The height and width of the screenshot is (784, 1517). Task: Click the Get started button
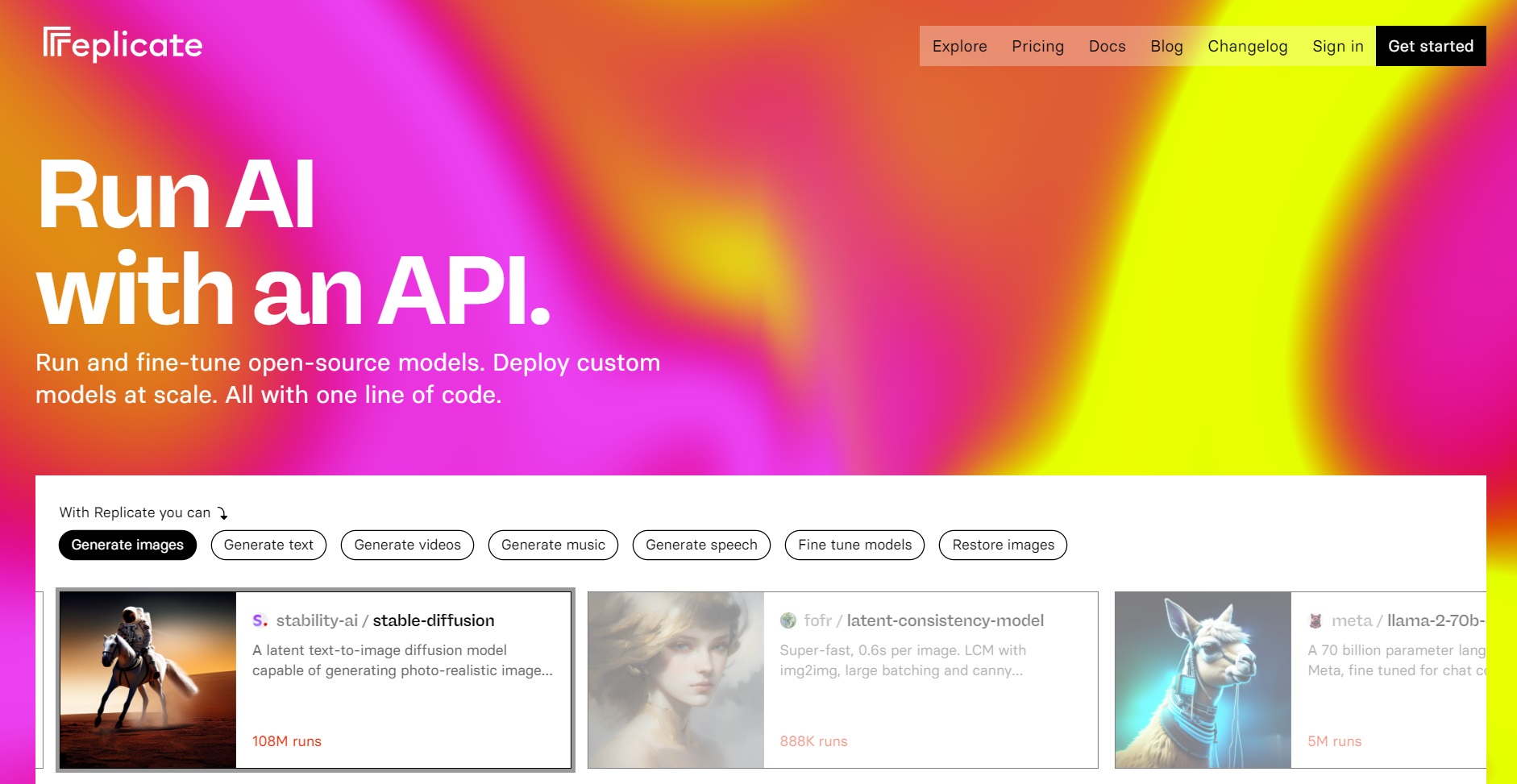(1431, 46)
